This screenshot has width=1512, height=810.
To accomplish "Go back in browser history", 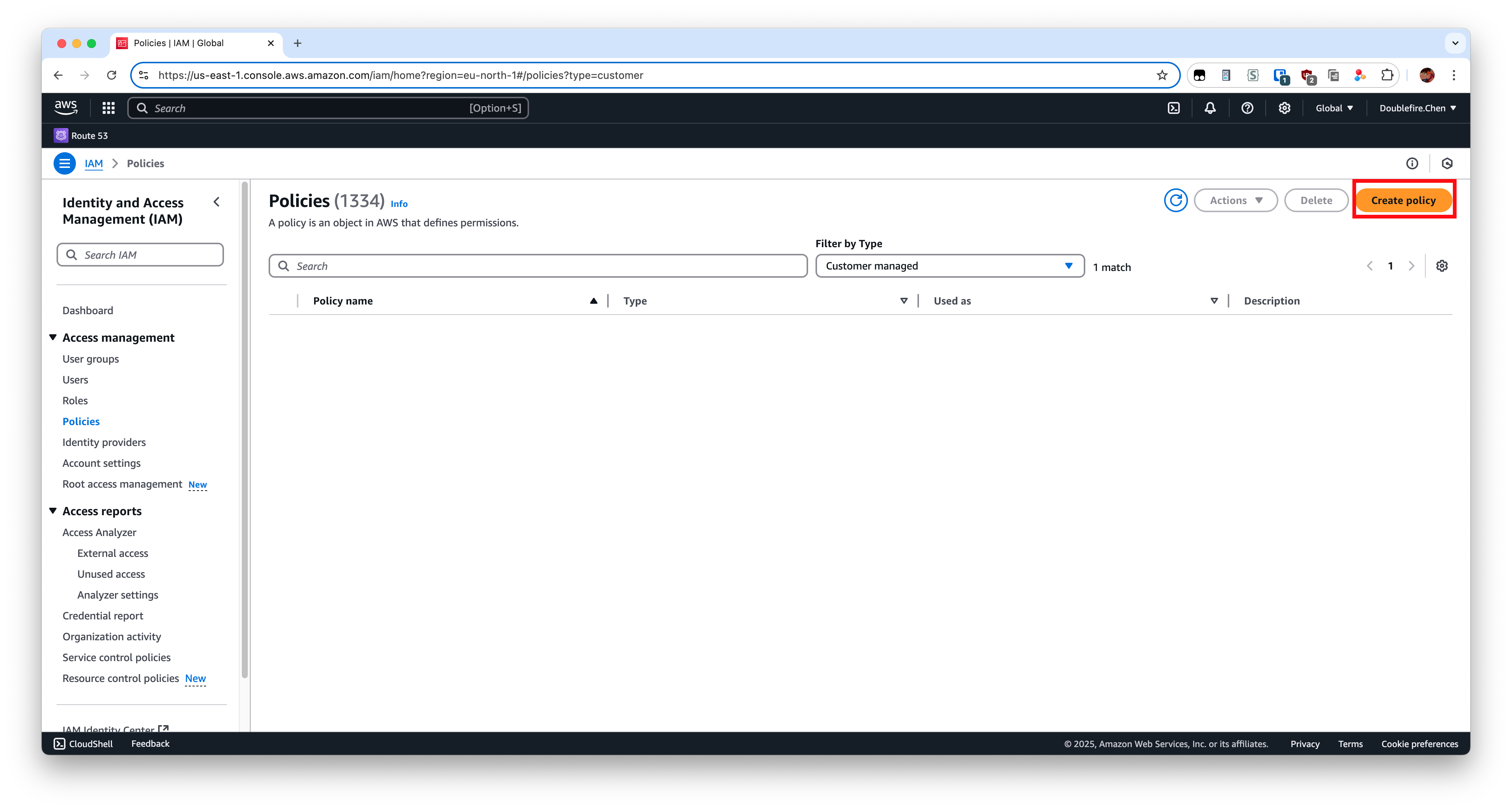I will pos(58,75).
